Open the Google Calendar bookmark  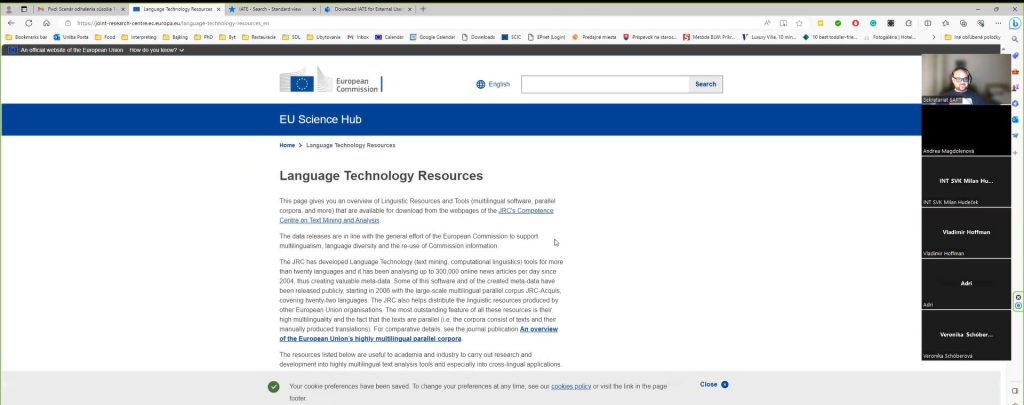click(x=432, y=37)
